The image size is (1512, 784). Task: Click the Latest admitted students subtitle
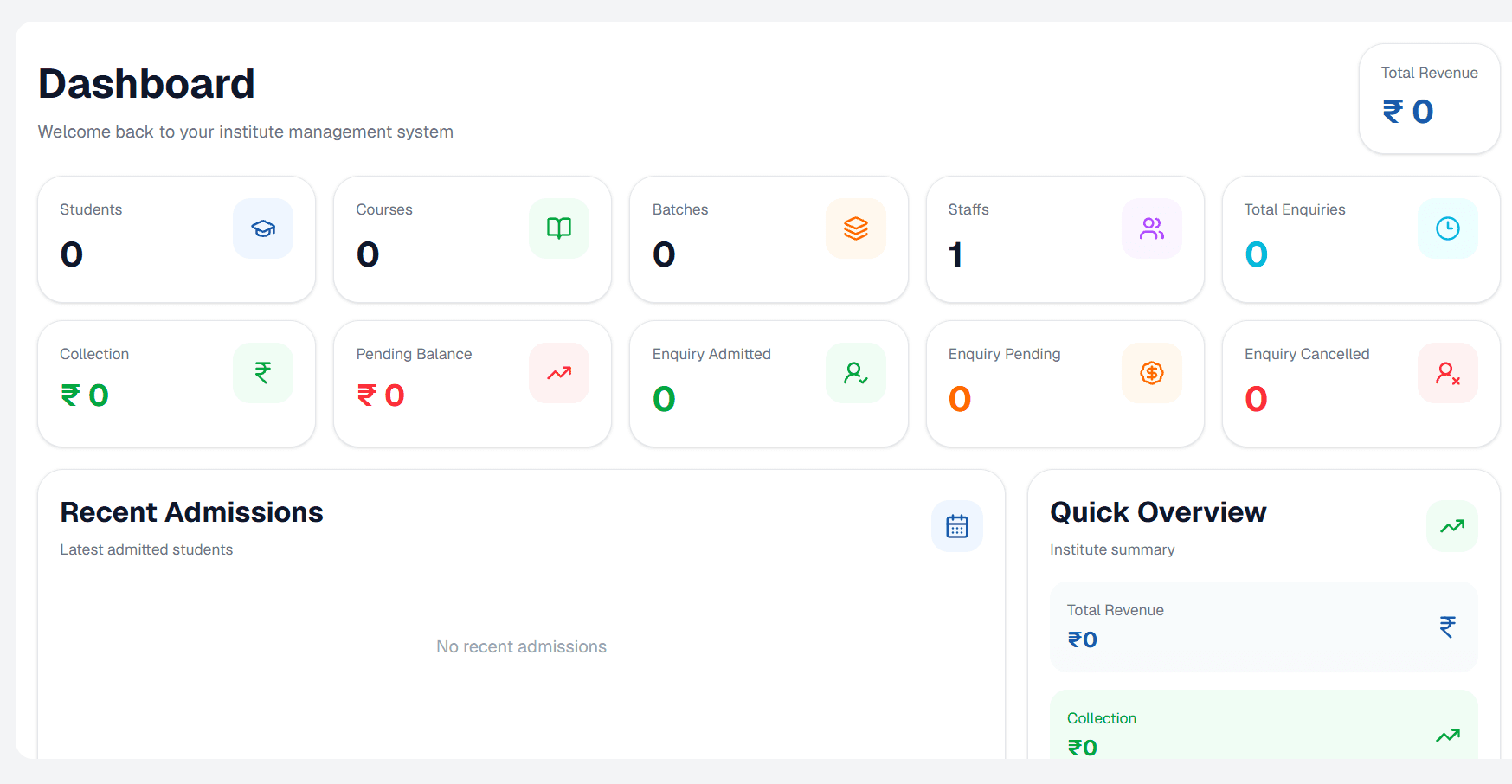pyautogui.click(x=146, y=549)
